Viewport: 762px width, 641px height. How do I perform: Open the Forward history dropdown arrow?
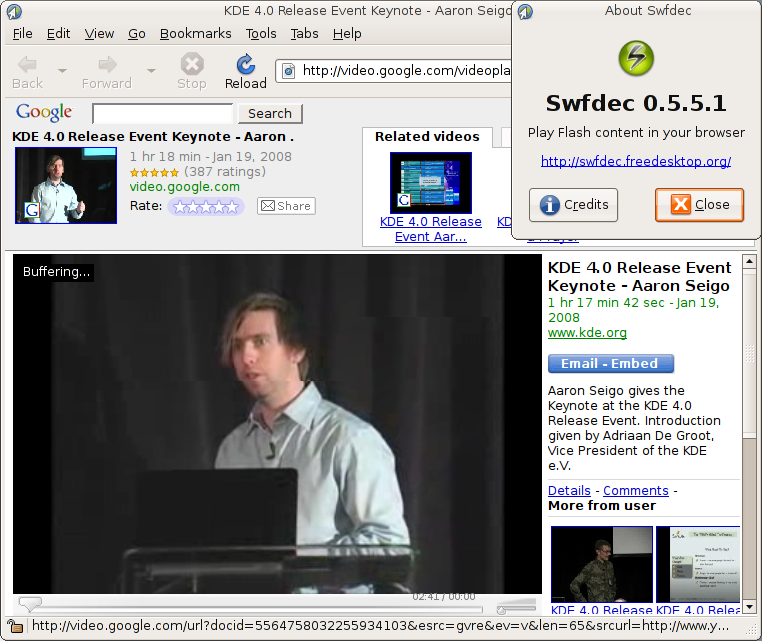tap(151, 71)
